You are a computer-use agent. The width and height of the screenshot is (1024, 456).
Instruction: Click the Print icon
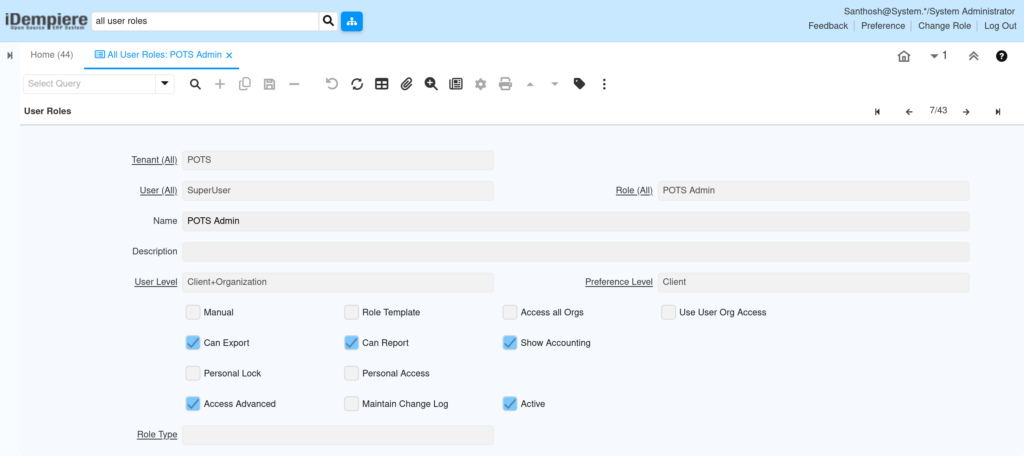click(505, 84)
